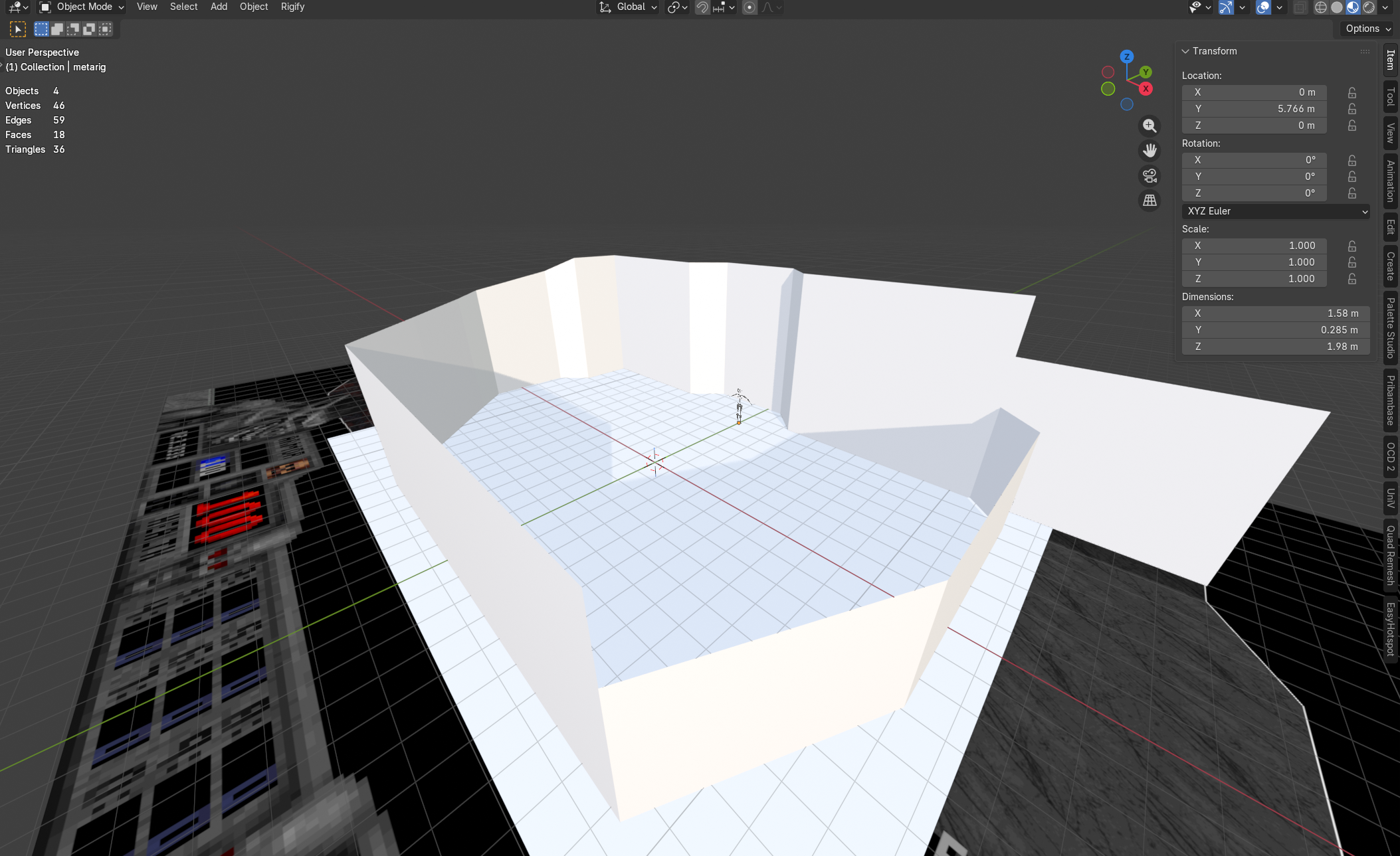Toggle proportional editing button

[x=750, y=7]
